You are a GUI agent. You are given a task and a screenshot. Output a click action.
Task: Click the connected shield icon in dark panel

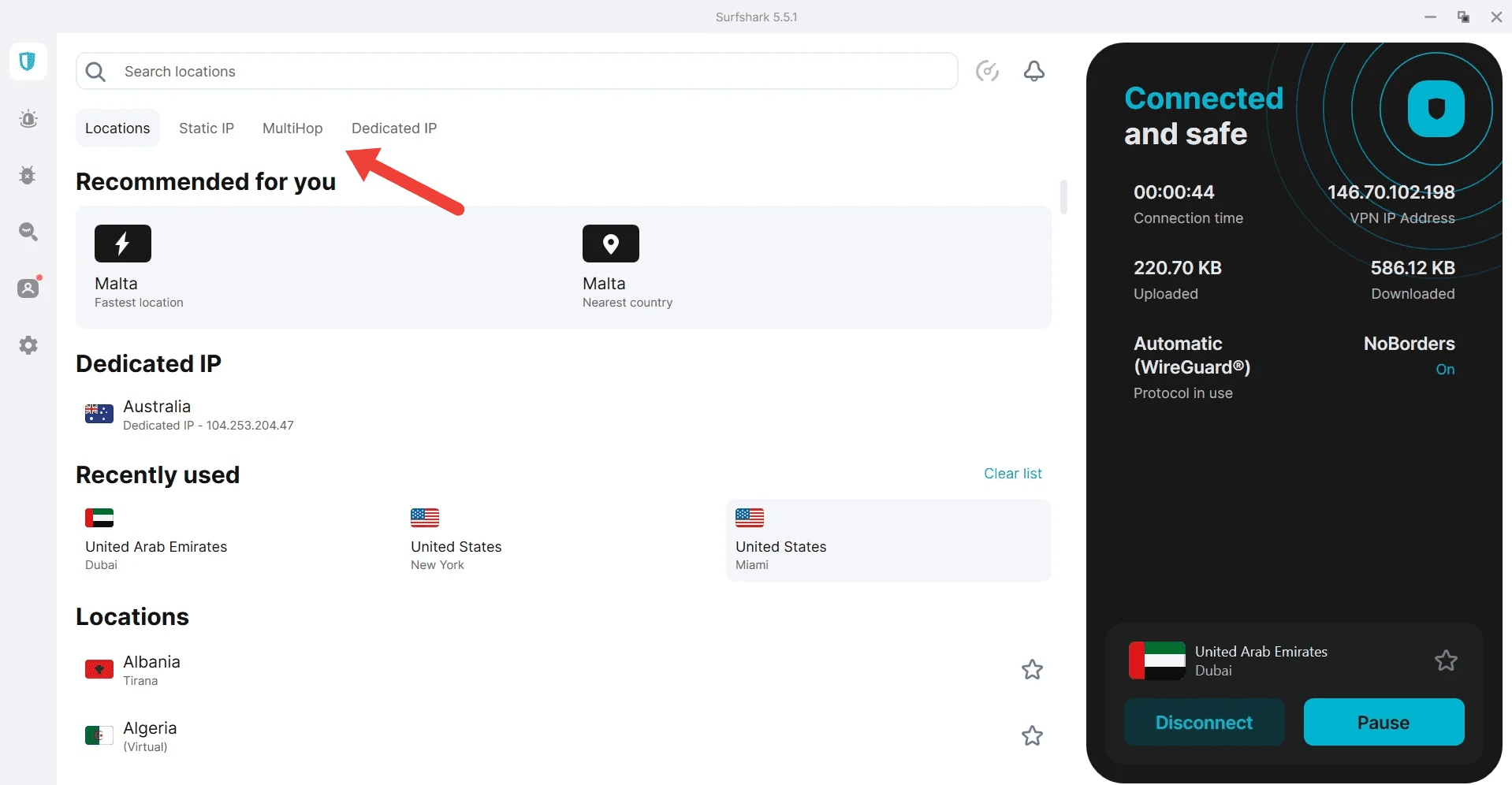coord(1436,109)
